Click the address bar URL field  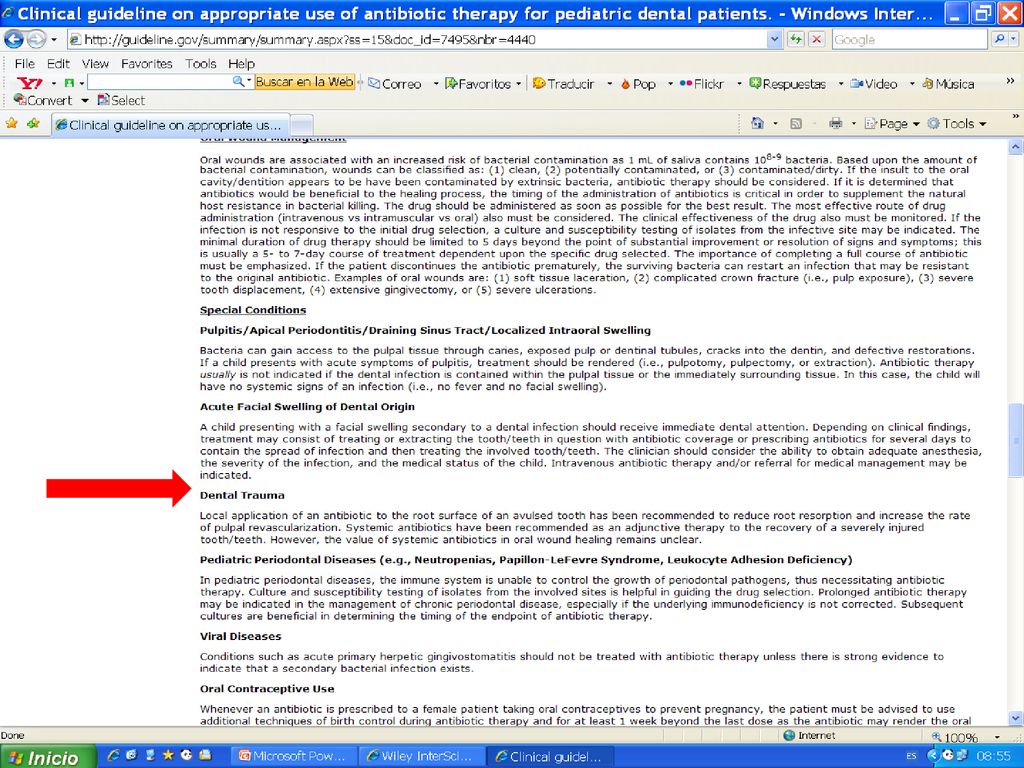point(418,40)
